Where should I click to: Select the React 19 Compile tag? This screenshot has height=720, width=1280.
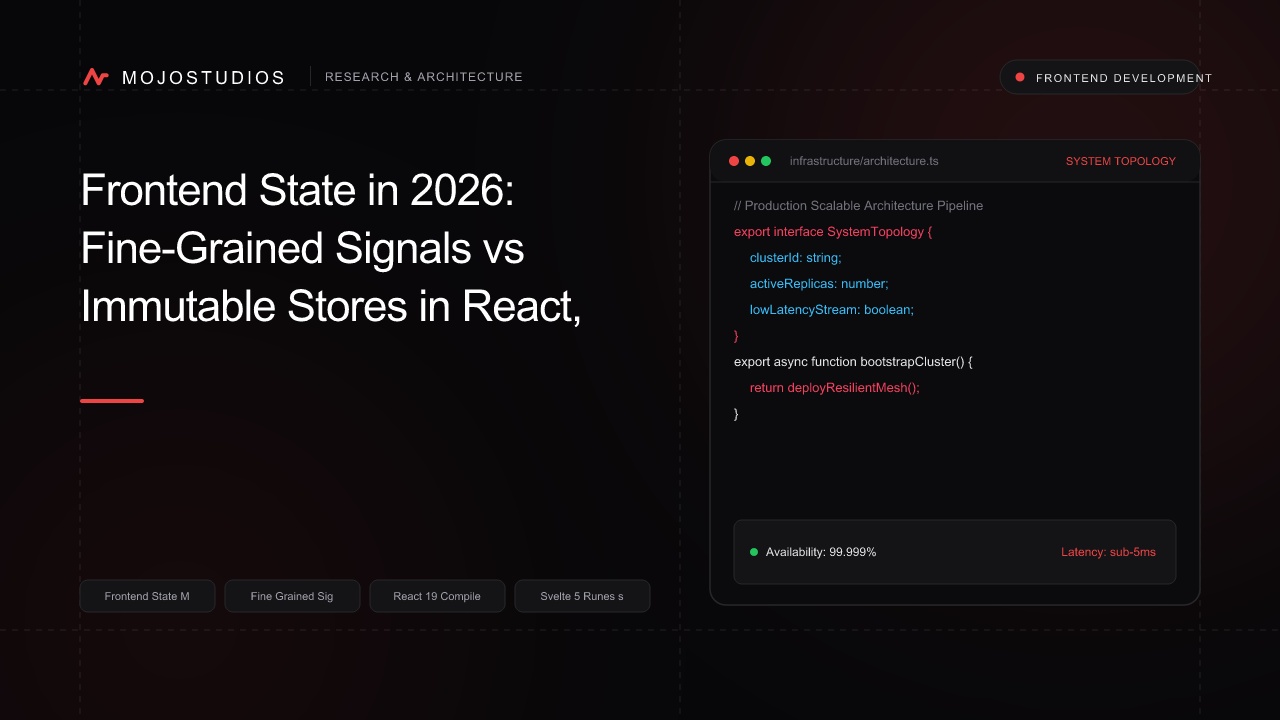coord(437,596)
